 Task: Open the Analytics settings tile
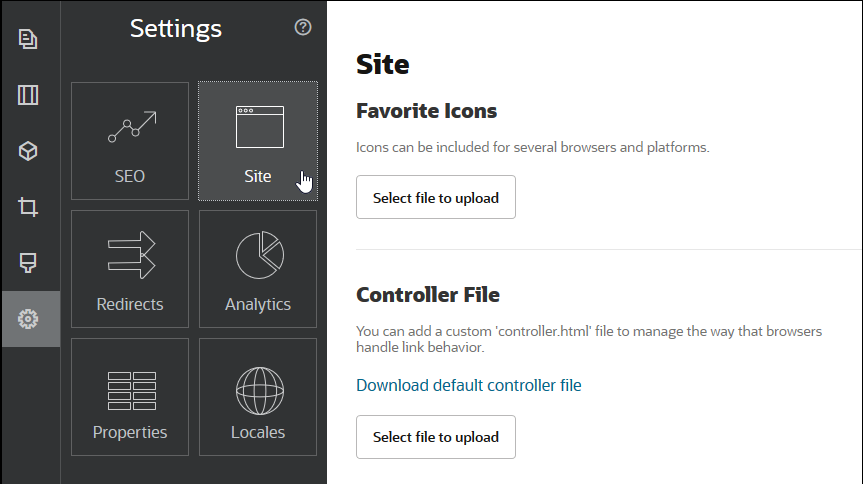[x=257, y=269]
